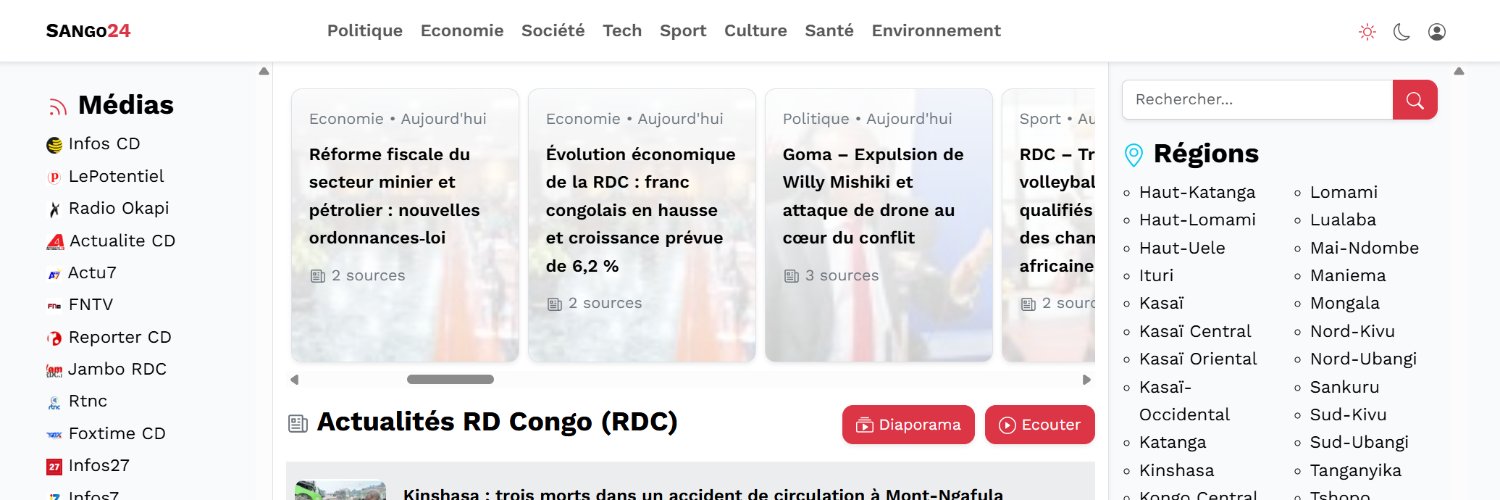
Task: Click the carousel's right scroll arrow
Action: point(1087,380)
